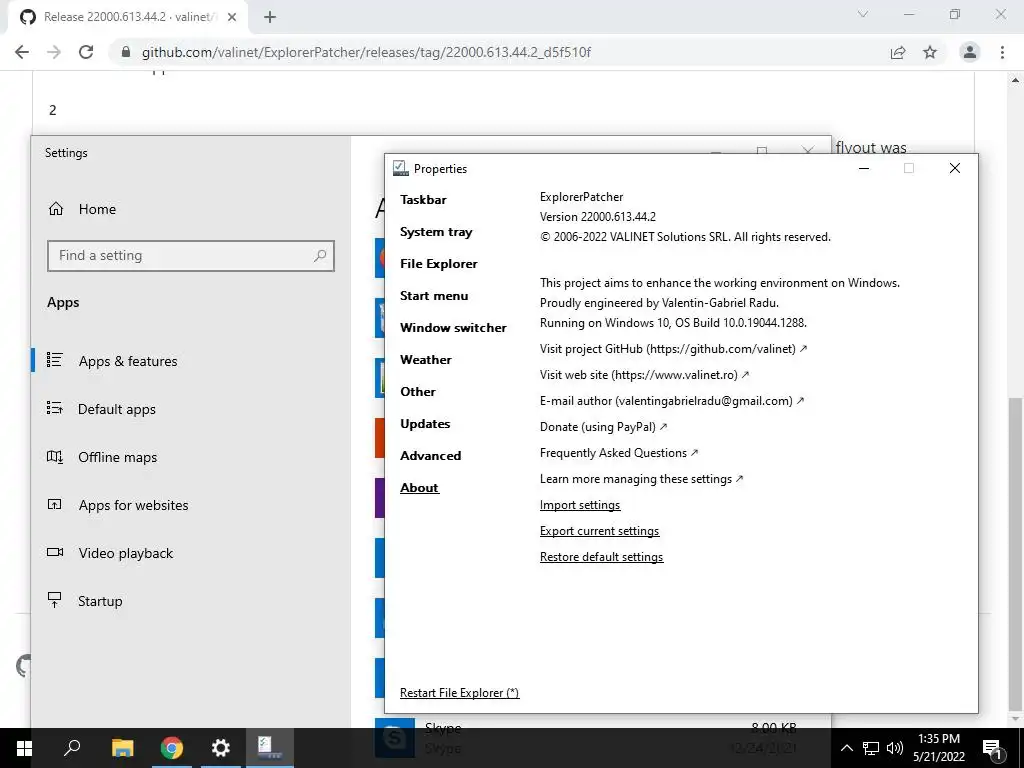Viewport: 1024px width, 768px height.
Task: Click the tab search chevron
Action: tap(863, 14)
